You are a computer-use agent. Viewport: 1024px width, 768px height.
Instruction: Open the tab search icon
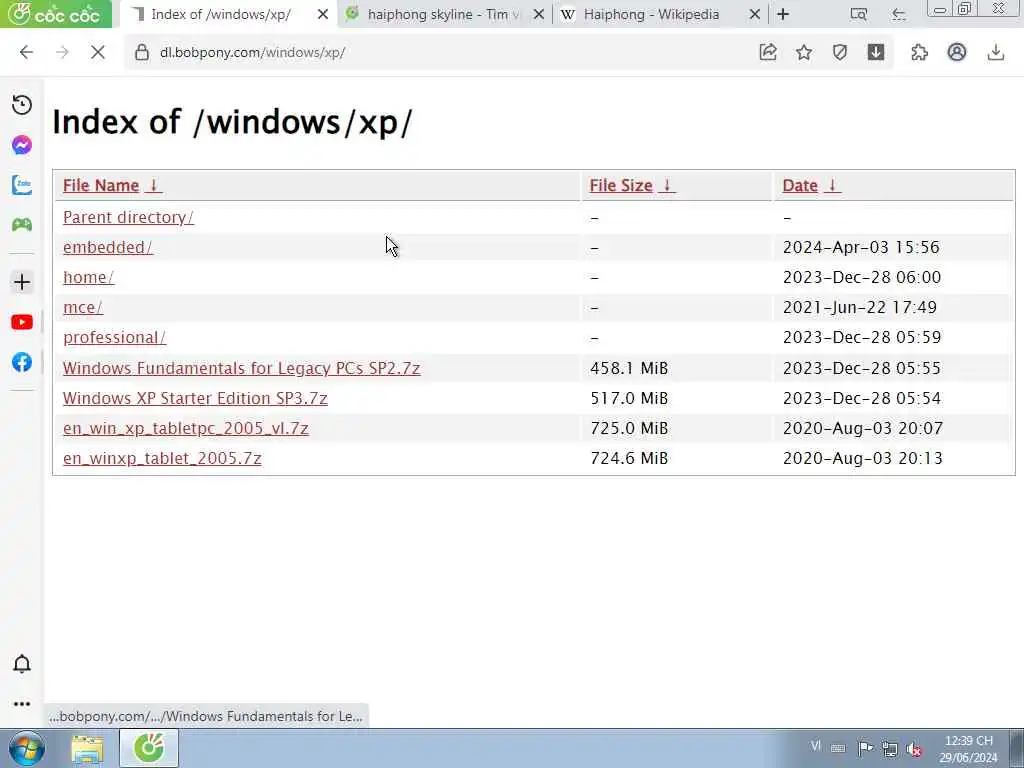tap(859, 14)
